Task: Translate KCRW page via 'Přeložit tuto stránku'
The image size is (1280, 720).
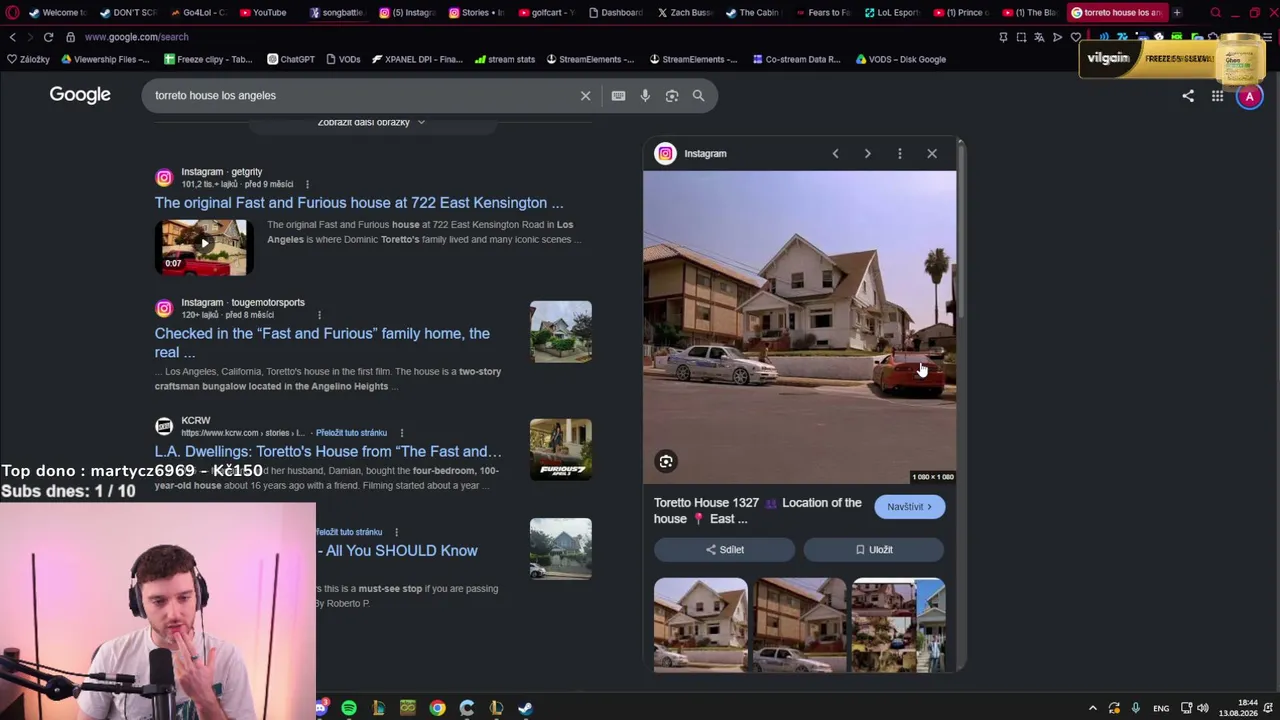Action: coord(351,433)
